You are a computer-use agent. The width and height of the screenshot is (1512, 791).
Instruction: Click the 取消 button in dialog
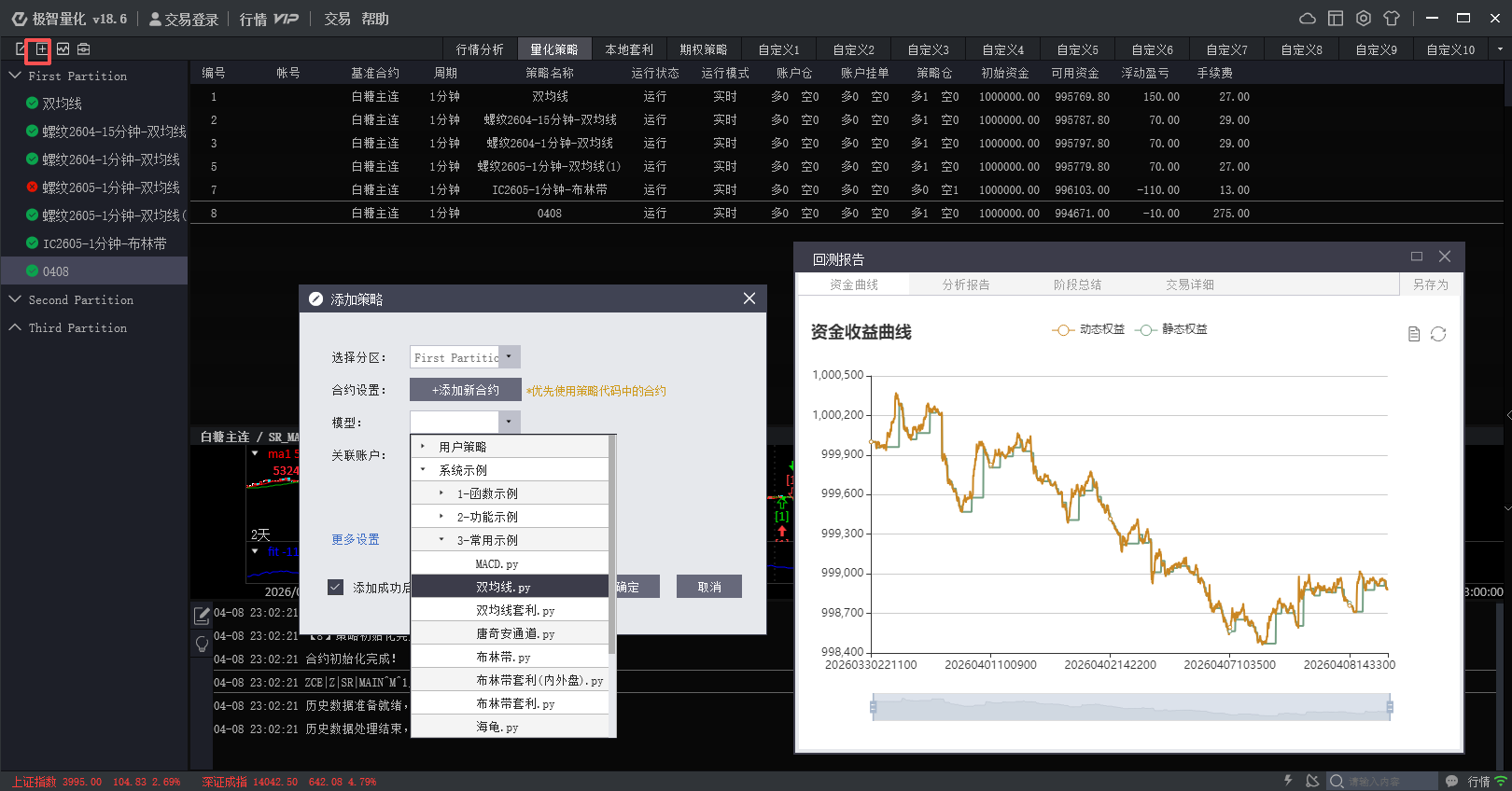(x=709, y=587)
